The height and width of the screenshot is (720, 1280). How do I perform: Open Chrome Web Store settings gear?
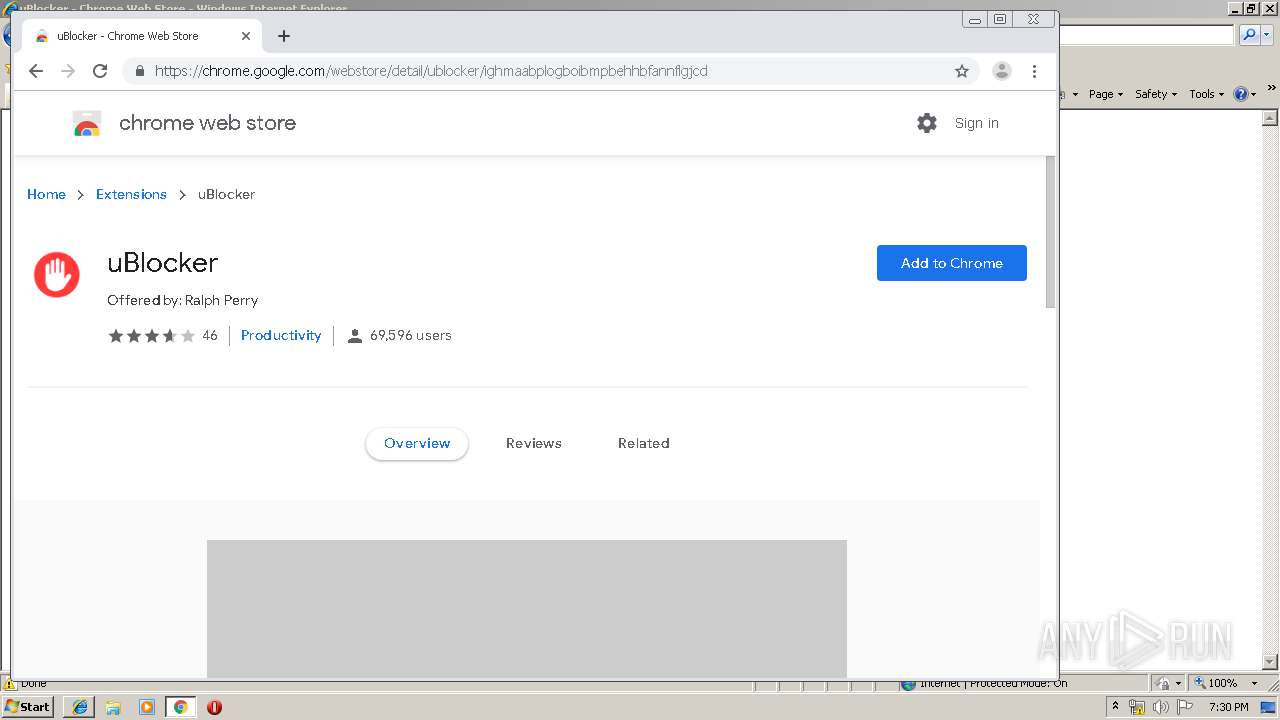(x=927, y=123)
